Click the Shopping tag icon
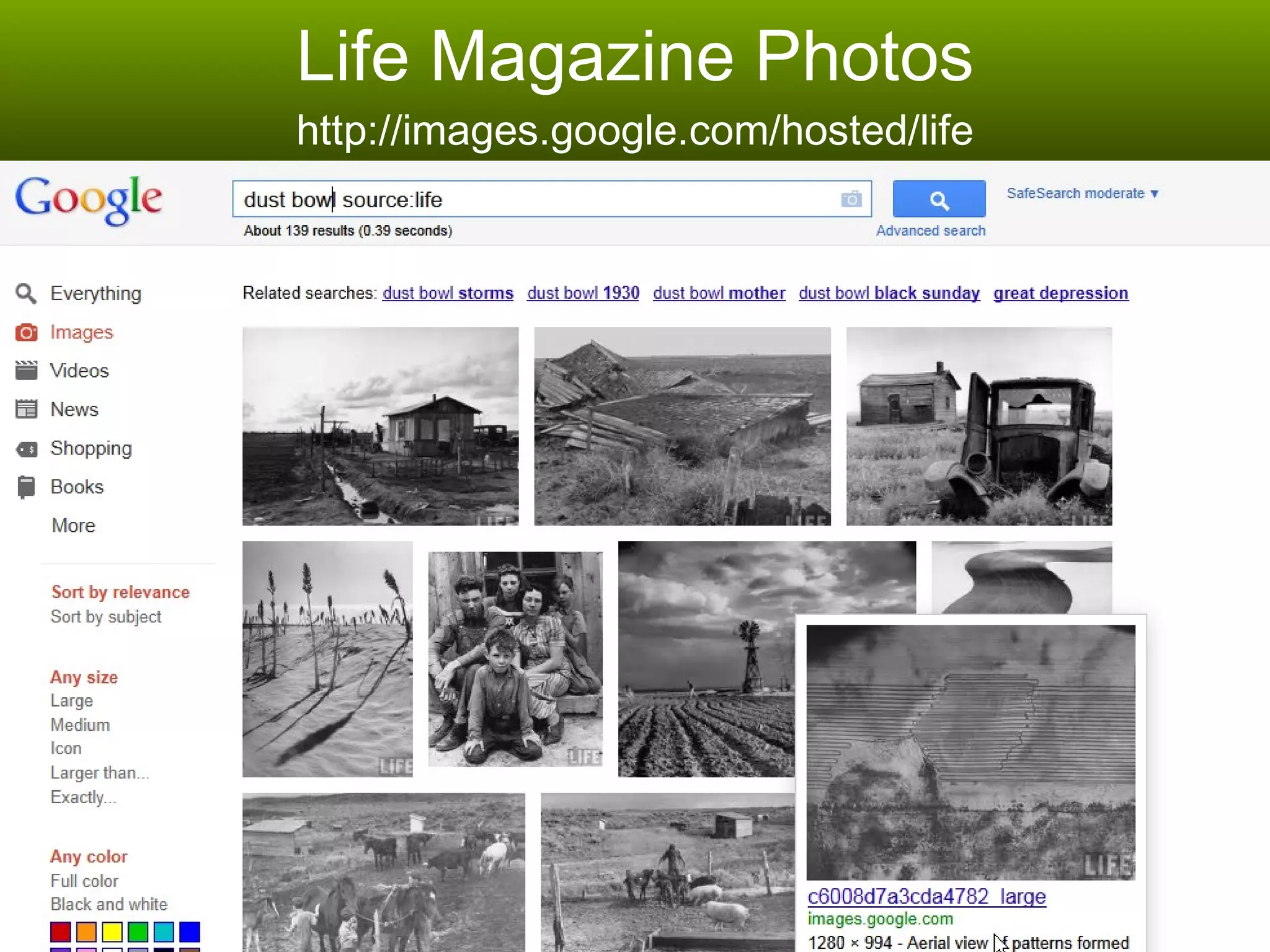This screenshot has height=952, width=1270. 26,449
